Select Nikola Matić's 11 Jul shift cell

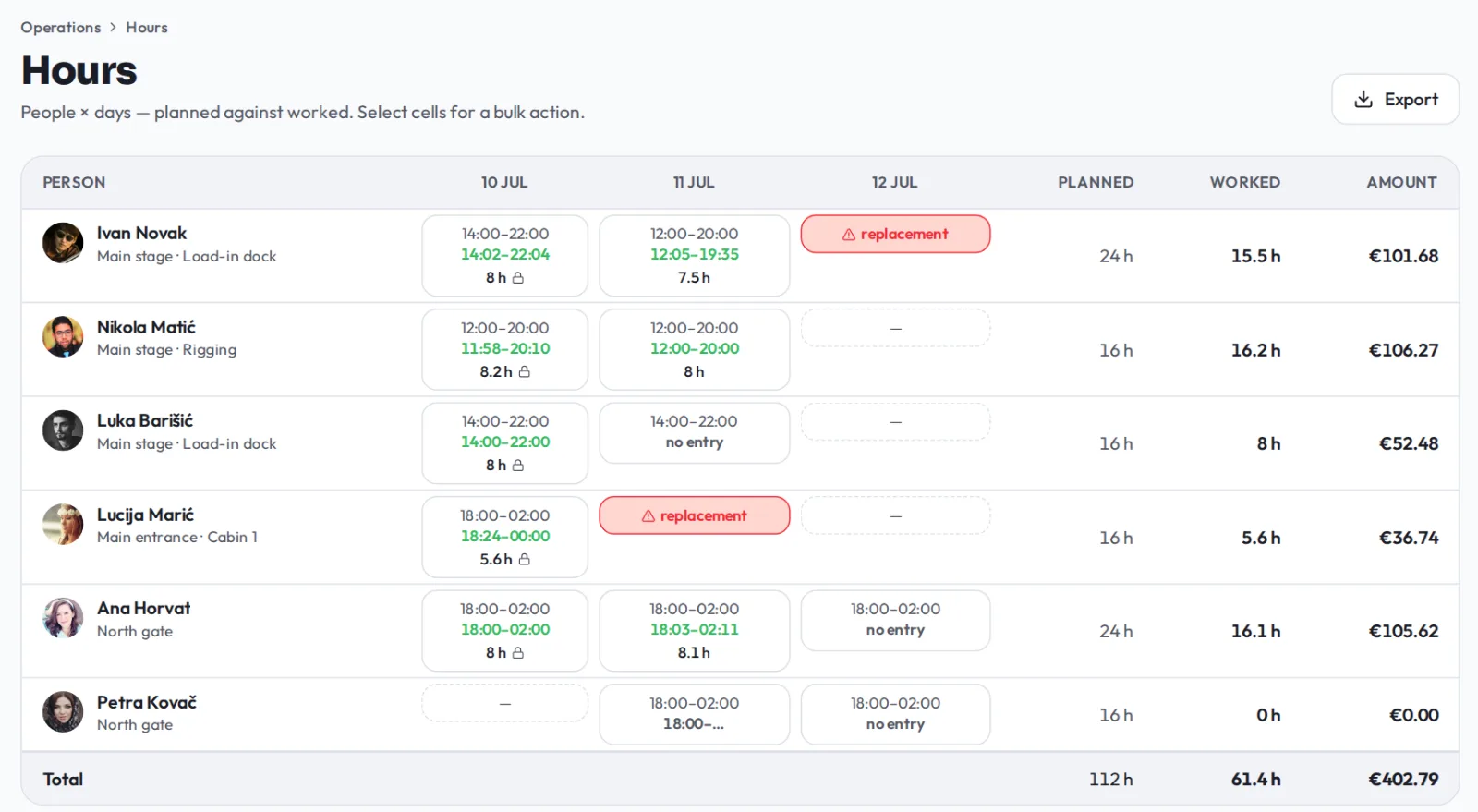(x=695, y=349)
